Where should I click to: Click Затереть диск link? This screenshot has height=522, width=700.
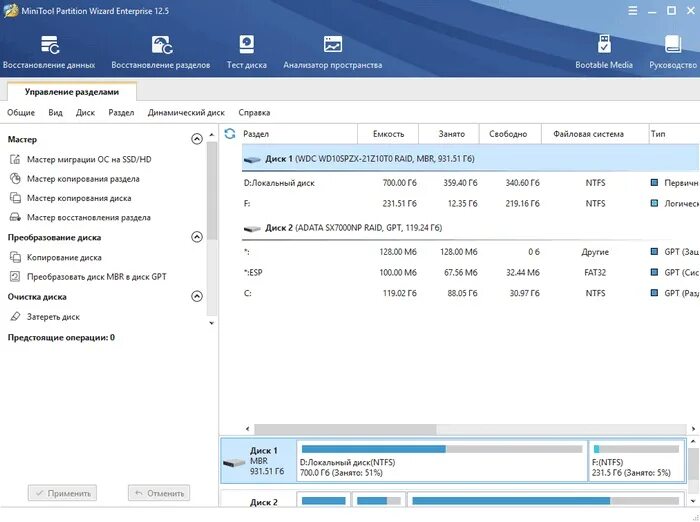pyautogui.click(x=53, y=317)
